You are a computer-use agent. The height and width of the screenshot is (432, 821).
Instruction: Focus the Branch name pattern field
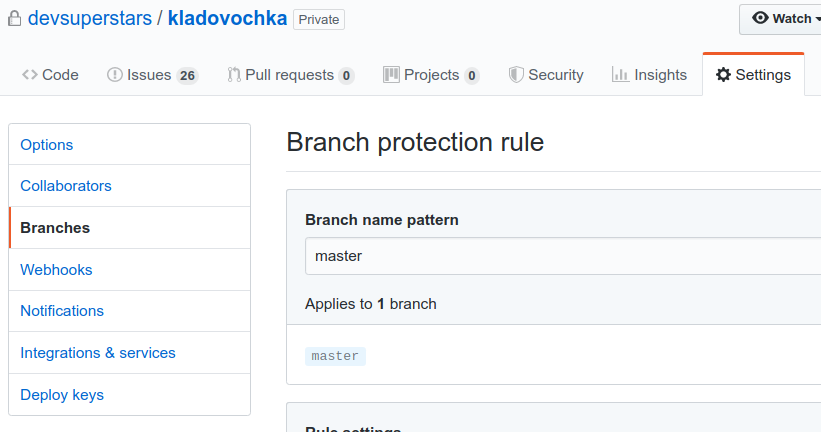tap(563, 256)
